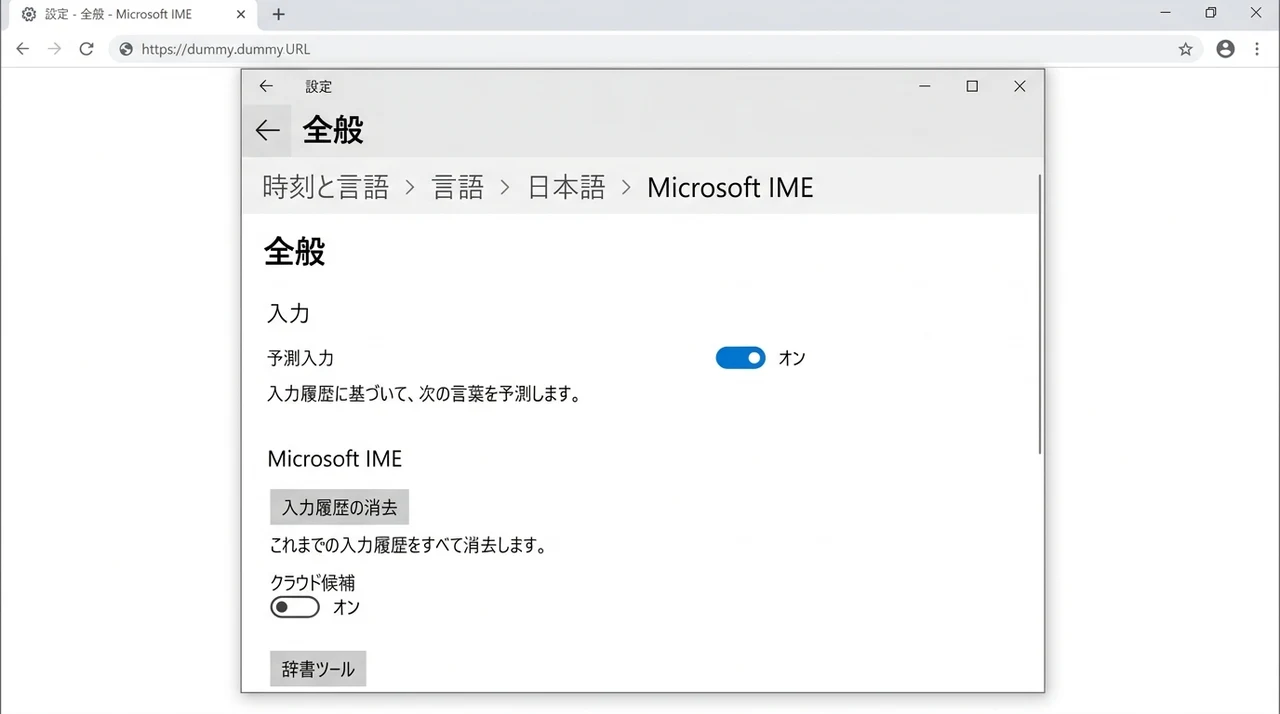Minimize the 設定 window

925,87
